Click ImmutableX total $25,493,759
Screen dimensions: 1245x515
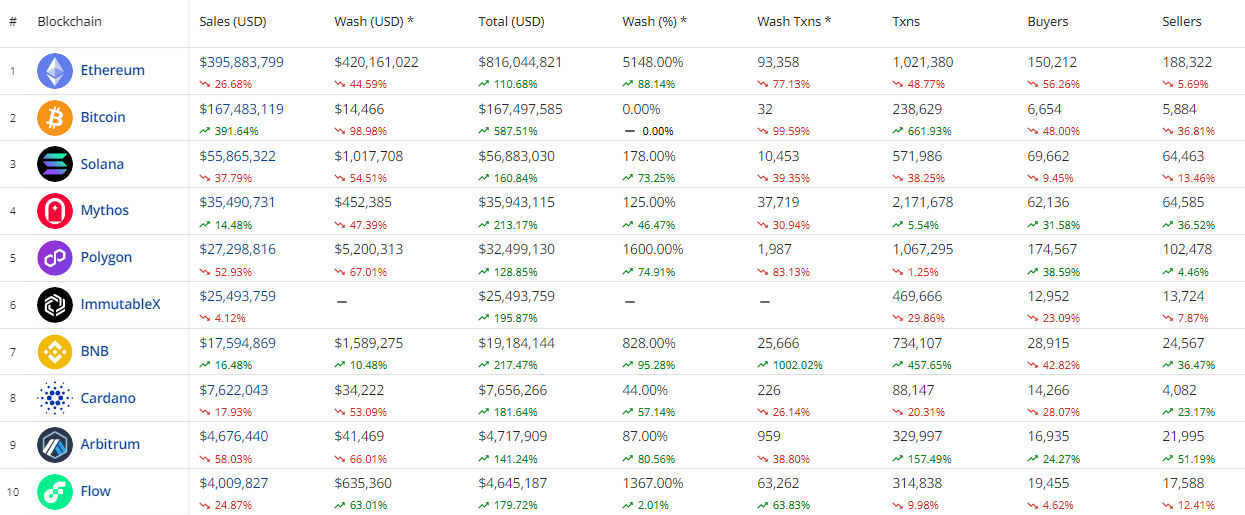(517, 296)
